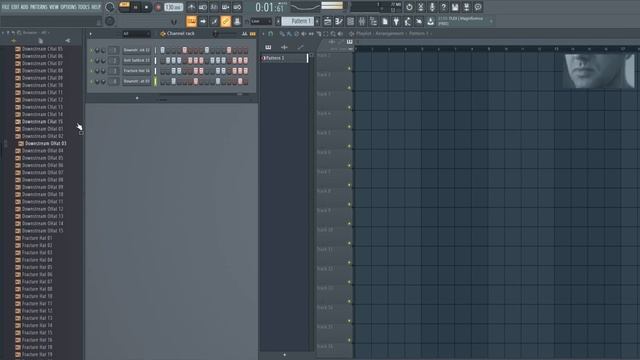The height and width of the screenshot is (360, 640).
Task: Open the Line snap dropdown
Action: pos(261,21)
